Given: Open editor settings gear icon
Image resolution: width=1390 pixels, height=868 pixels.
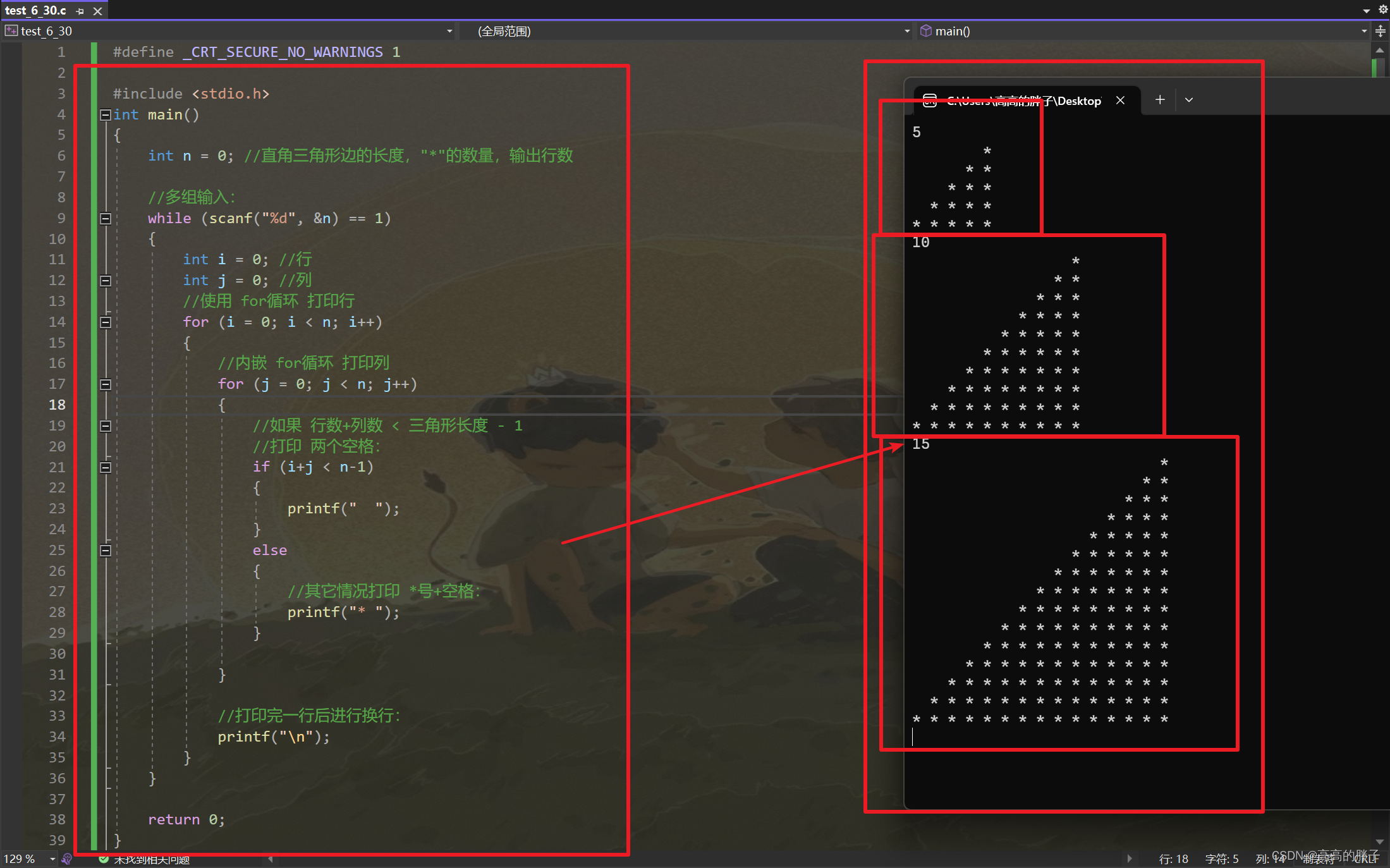Looking at the screenshot, I should (x=1383, y=9).
